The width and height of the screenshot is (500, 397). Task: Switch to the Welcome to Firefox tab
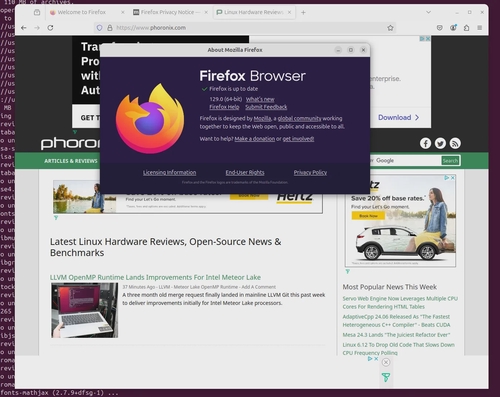tap(82, 12)
